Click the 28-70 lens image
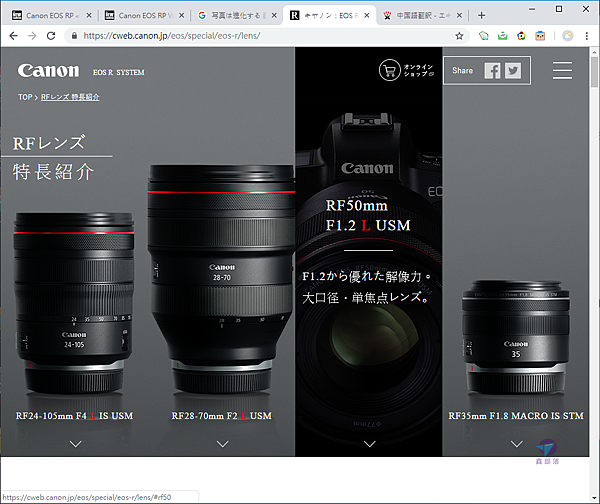600x504 pixels. tap(221, 279)
